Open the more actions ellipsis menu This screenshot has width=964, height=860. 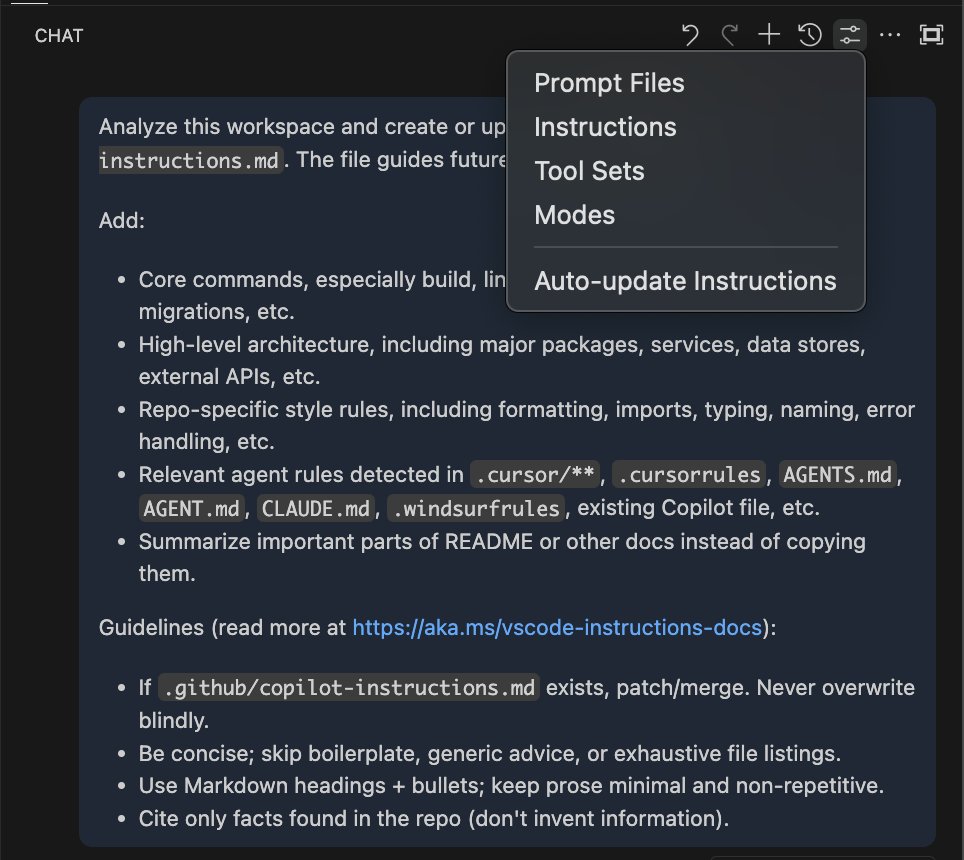pos(890,35)
